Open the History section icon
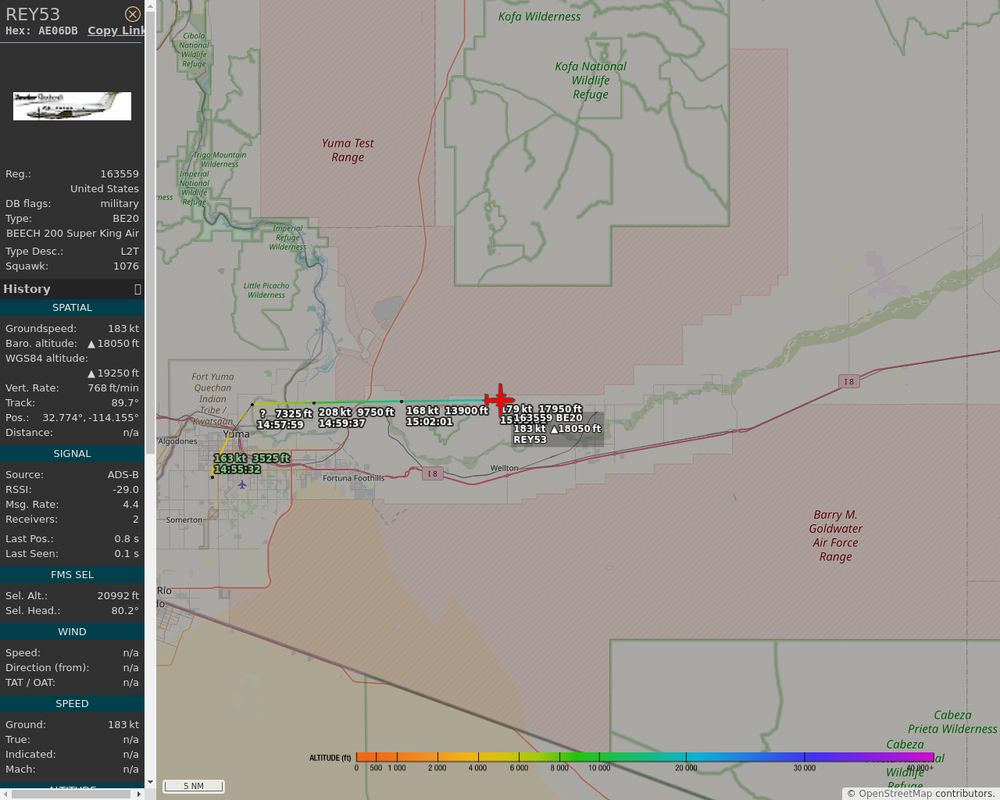1000x800 pixels. pos(138,289)
